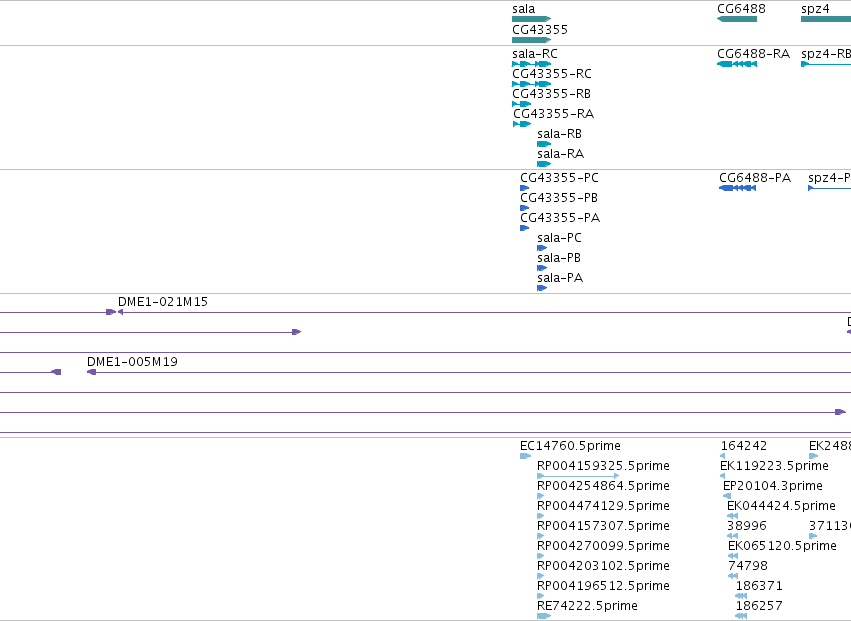Select protein sala-PB

(542, 268)
